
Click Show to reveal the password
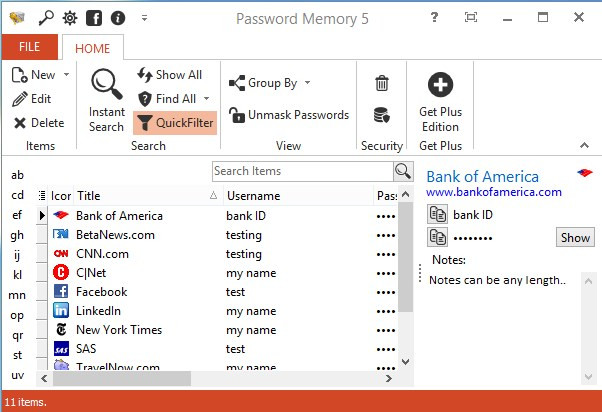[x=575, y=238]
